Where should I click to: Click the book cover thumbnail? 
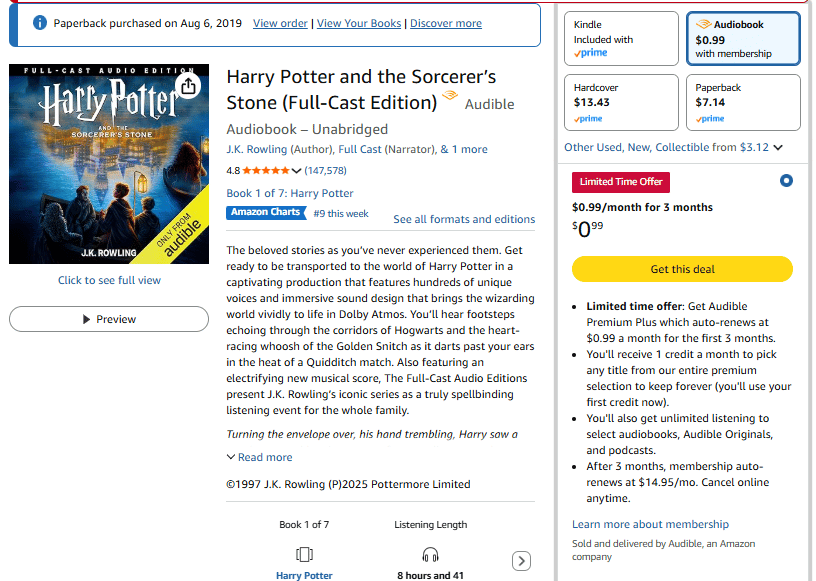pos(109,164)
